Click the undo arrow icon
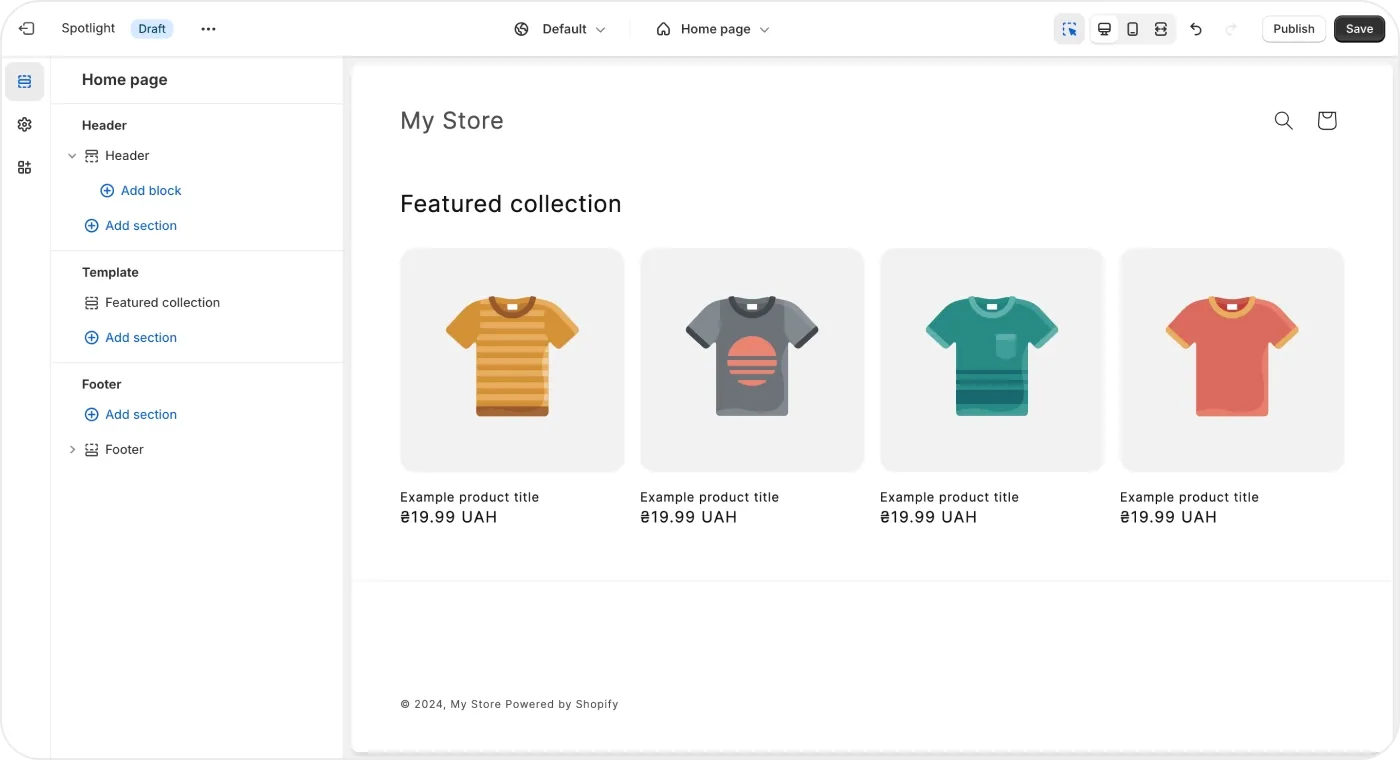 [1196, 29]
